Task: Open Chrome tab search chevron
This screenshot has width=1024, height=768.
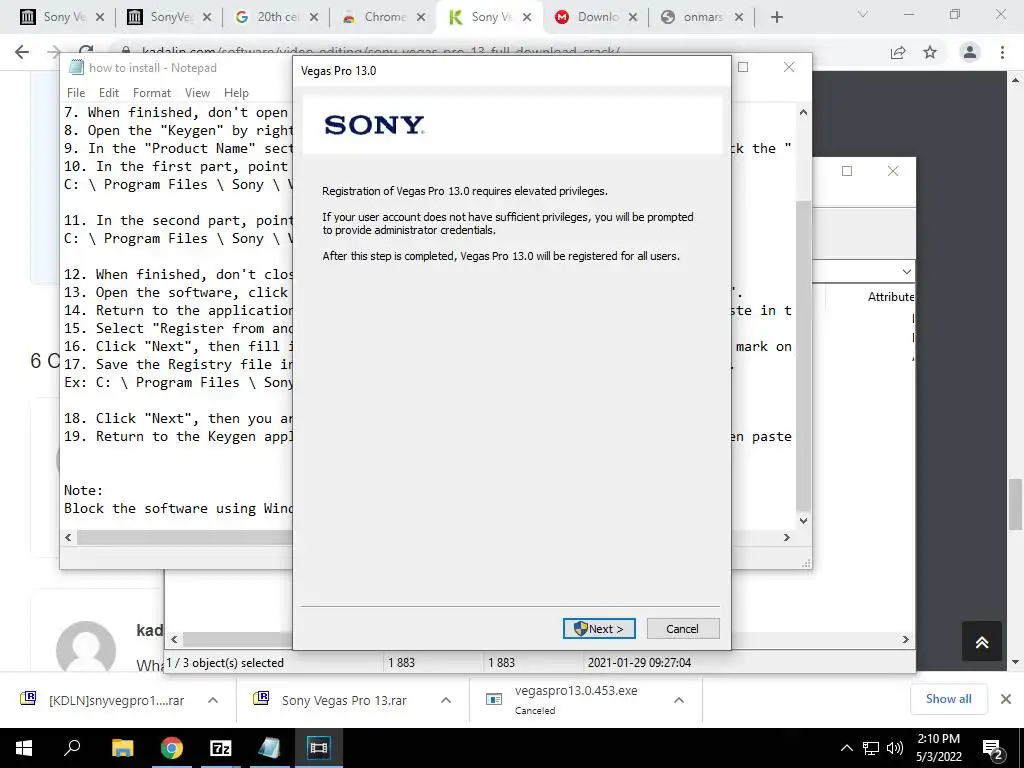Action: pyautogui.click(x=863, y=14)
